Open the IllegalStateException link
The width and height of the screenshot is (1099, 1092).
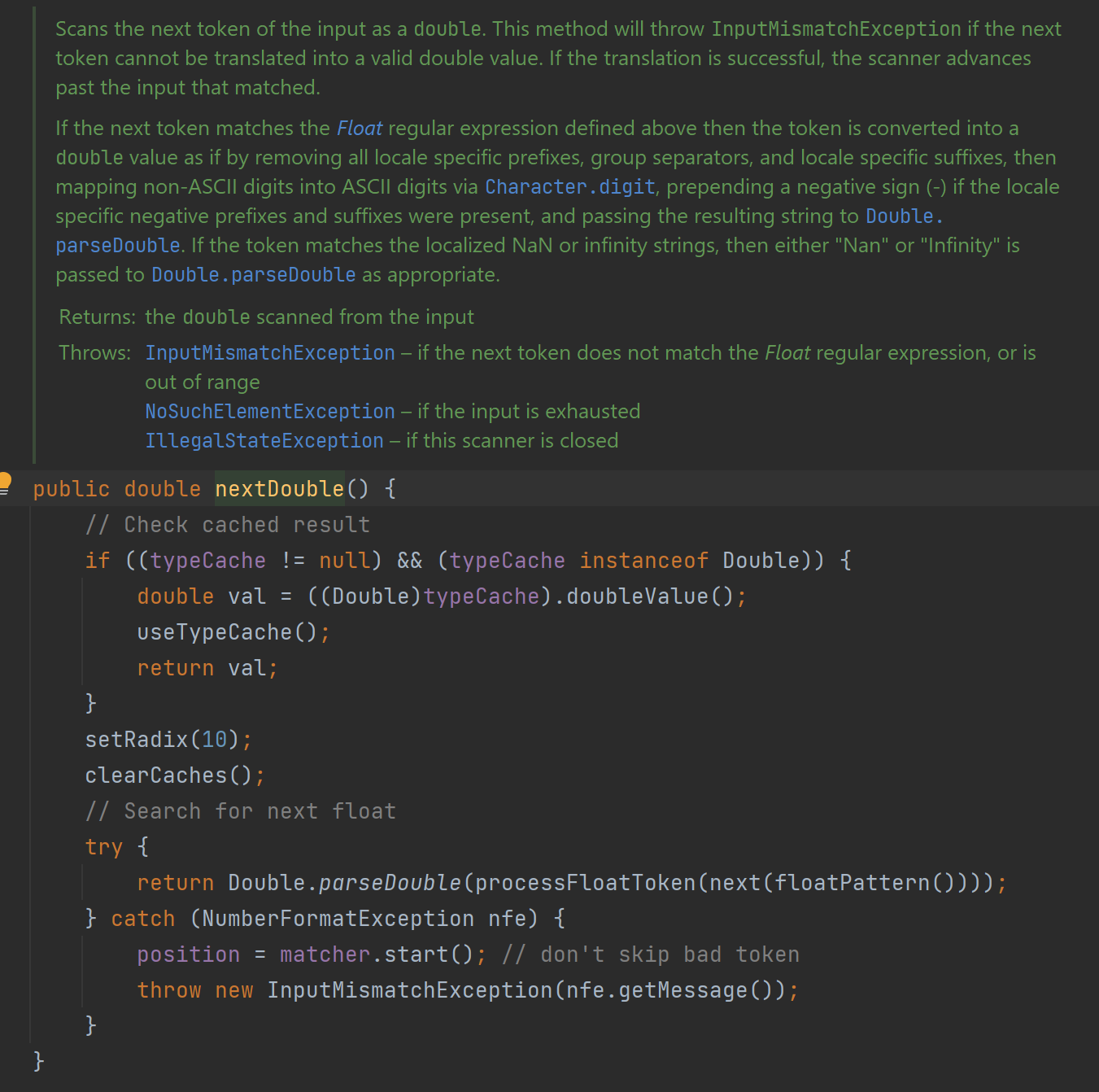pos(264,441)
